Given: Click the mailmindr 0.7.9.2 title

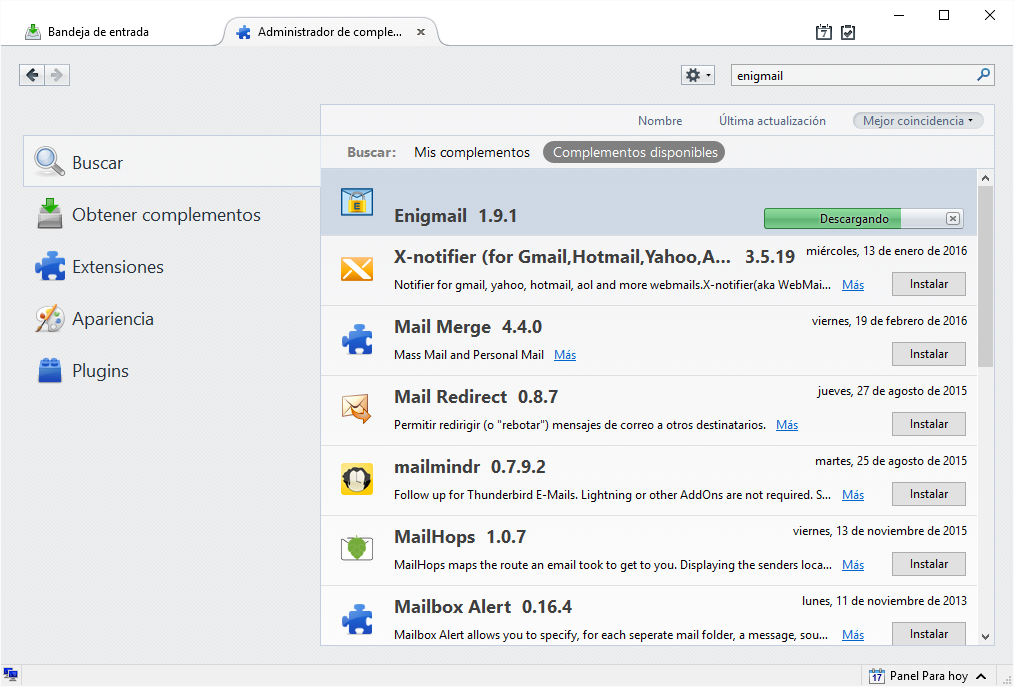Looking at the screenshot, I should 469,466.
